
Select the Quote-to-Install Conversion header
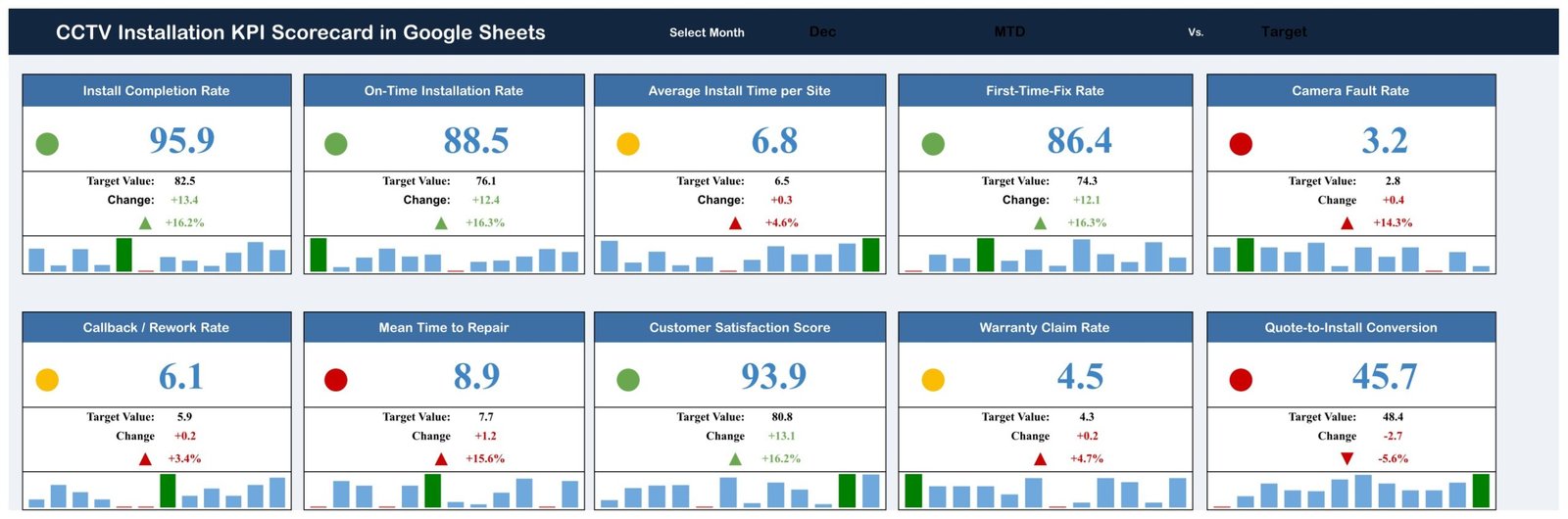point(1350,328)
